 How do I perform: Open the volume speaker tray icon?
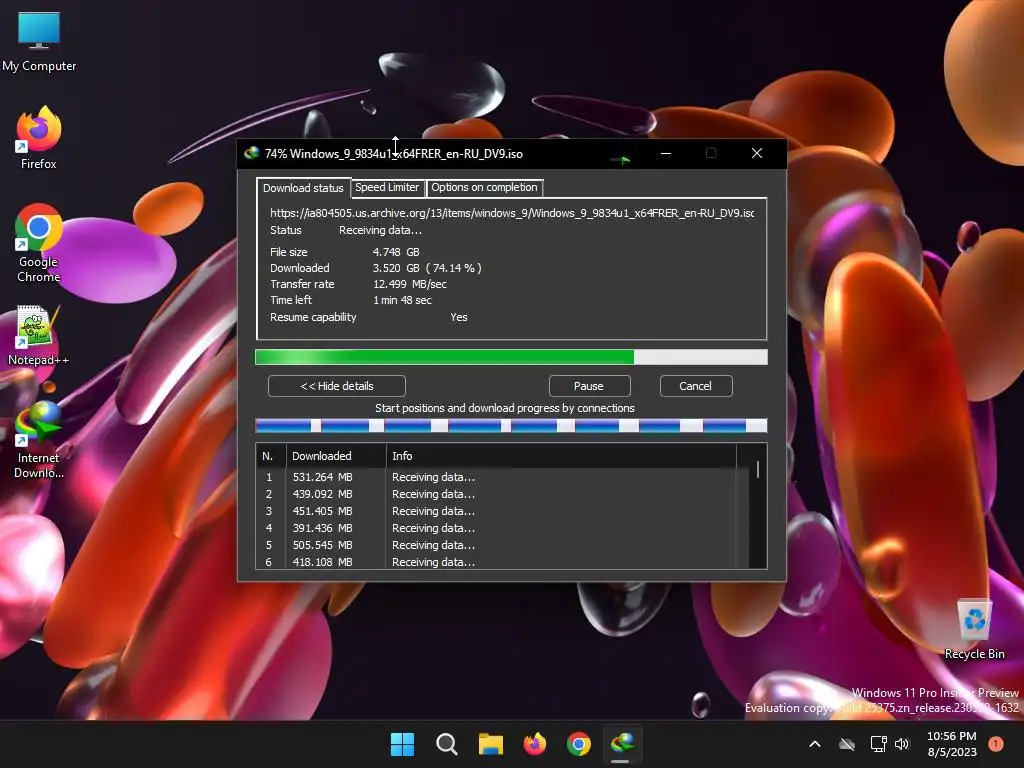point(902,744)
